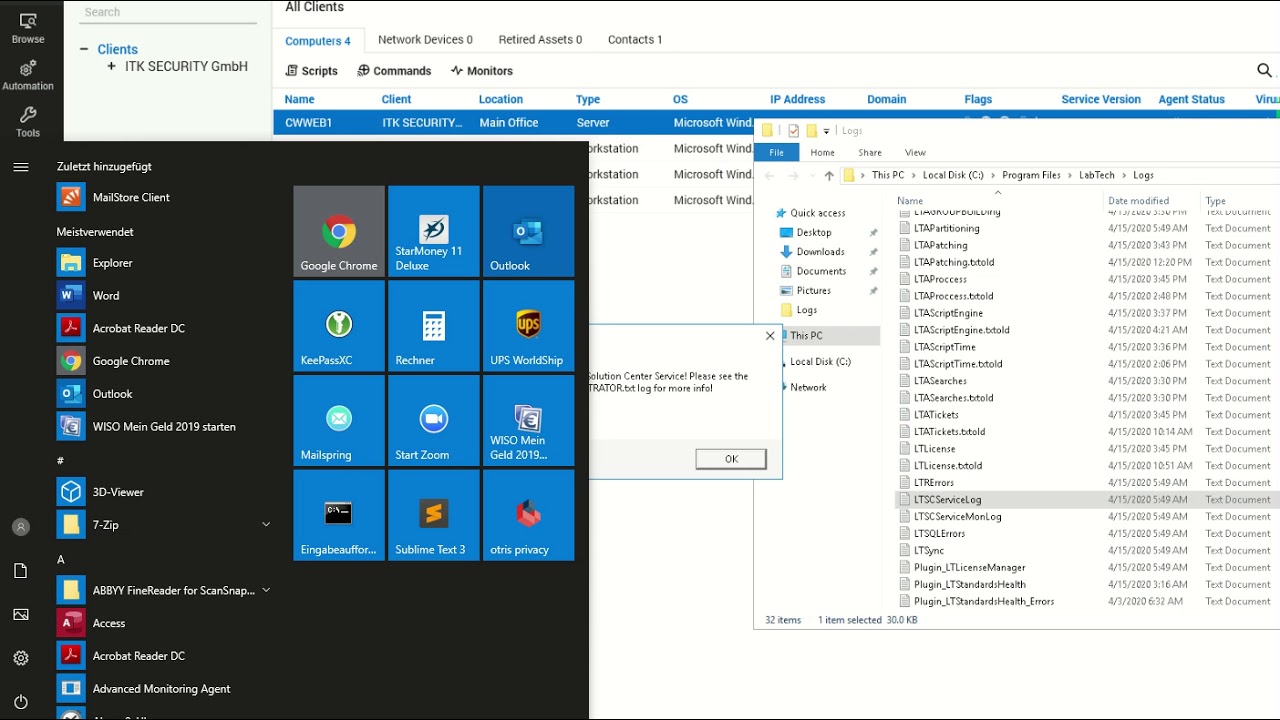
Task: Expand the ITK SECURITY GmbH node
Action: pyautogui.click(x=111, y=67)
